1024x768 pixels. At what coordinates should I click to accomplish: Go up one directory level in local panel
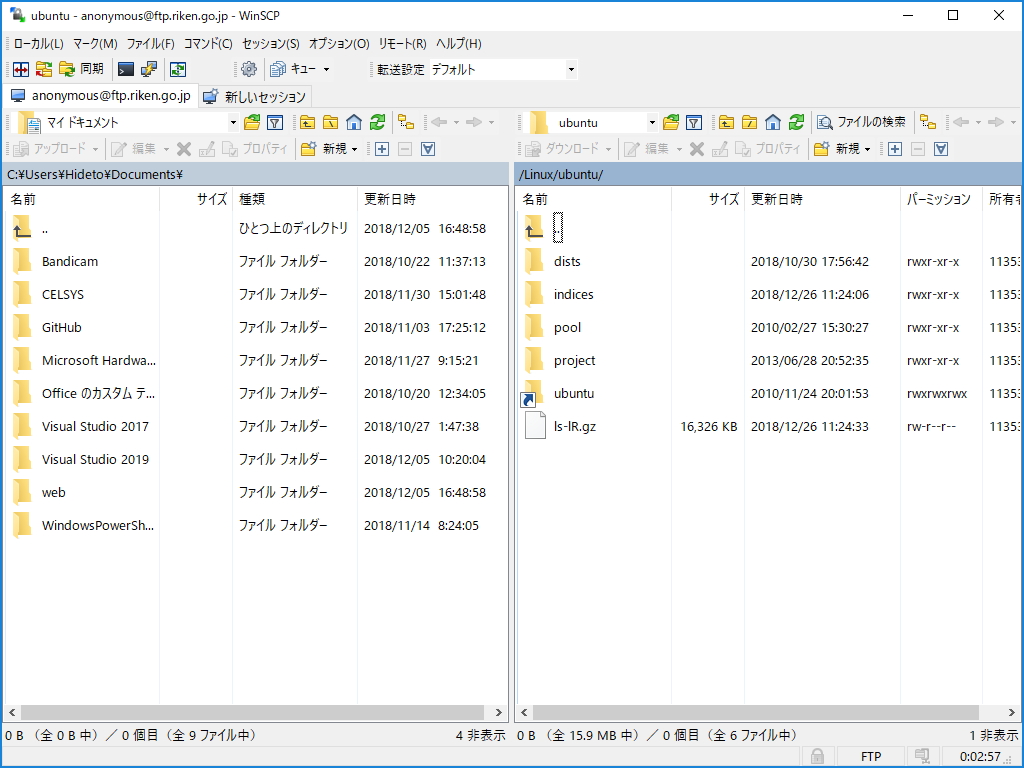click(x=309, y=121)
